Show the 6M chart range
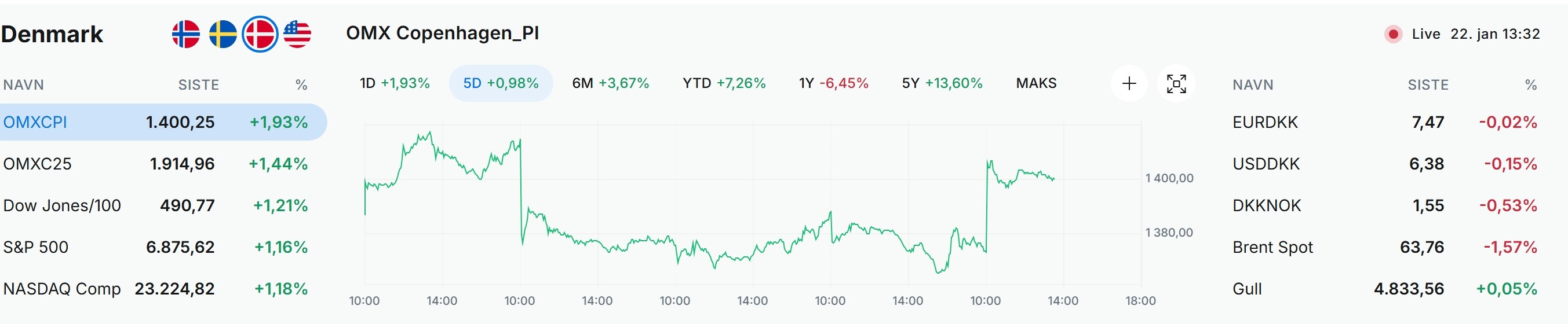 (x=610, y=83)
